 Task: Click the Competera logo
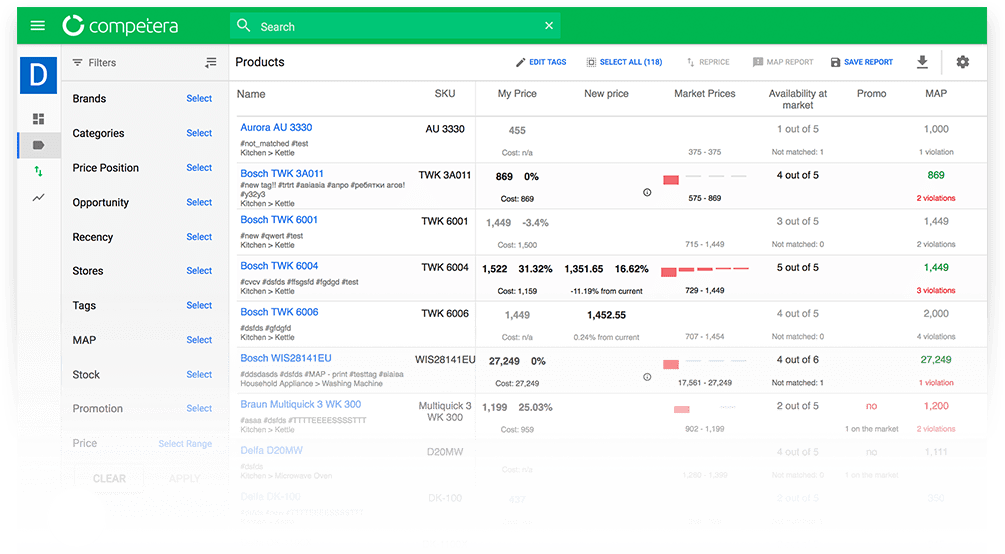(x=120, y=26)
